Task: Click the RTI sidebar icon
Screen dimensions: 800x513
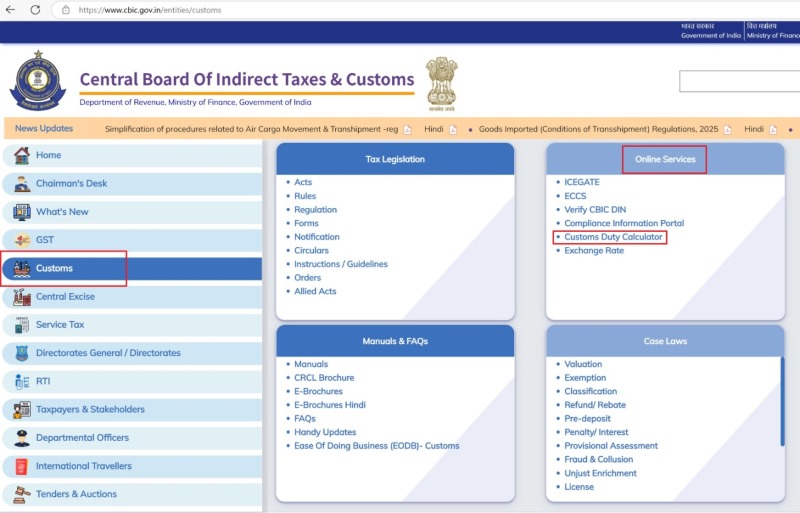Action: click(21, 382)
